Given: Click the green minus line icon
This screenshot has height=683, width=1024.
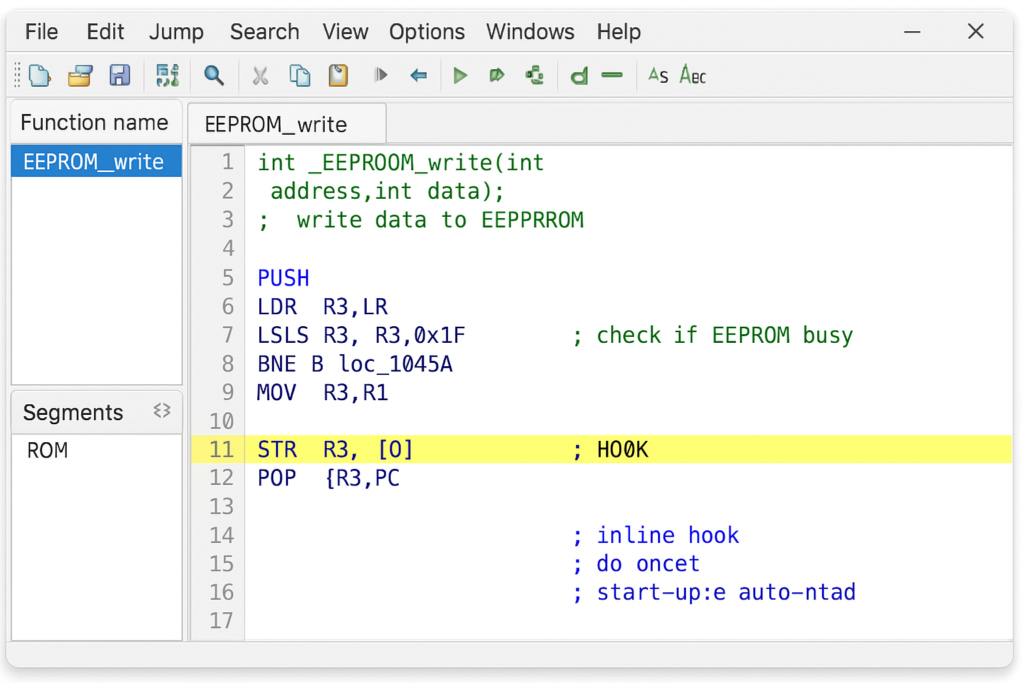Looking at the screenshot, I should click(612, 76).
